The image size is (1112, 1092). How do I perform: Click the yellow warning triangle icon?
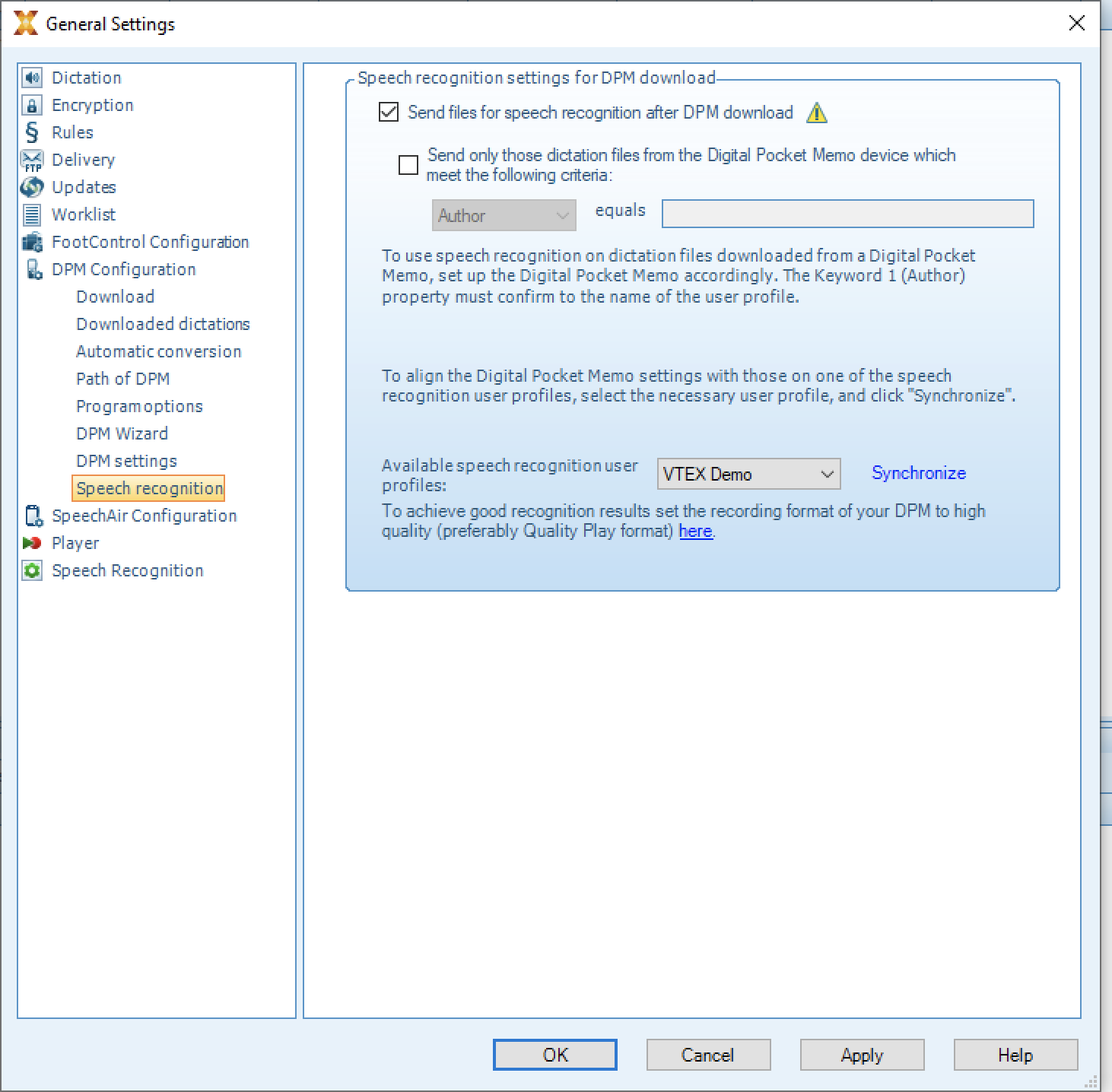click(x=817, y=113)
